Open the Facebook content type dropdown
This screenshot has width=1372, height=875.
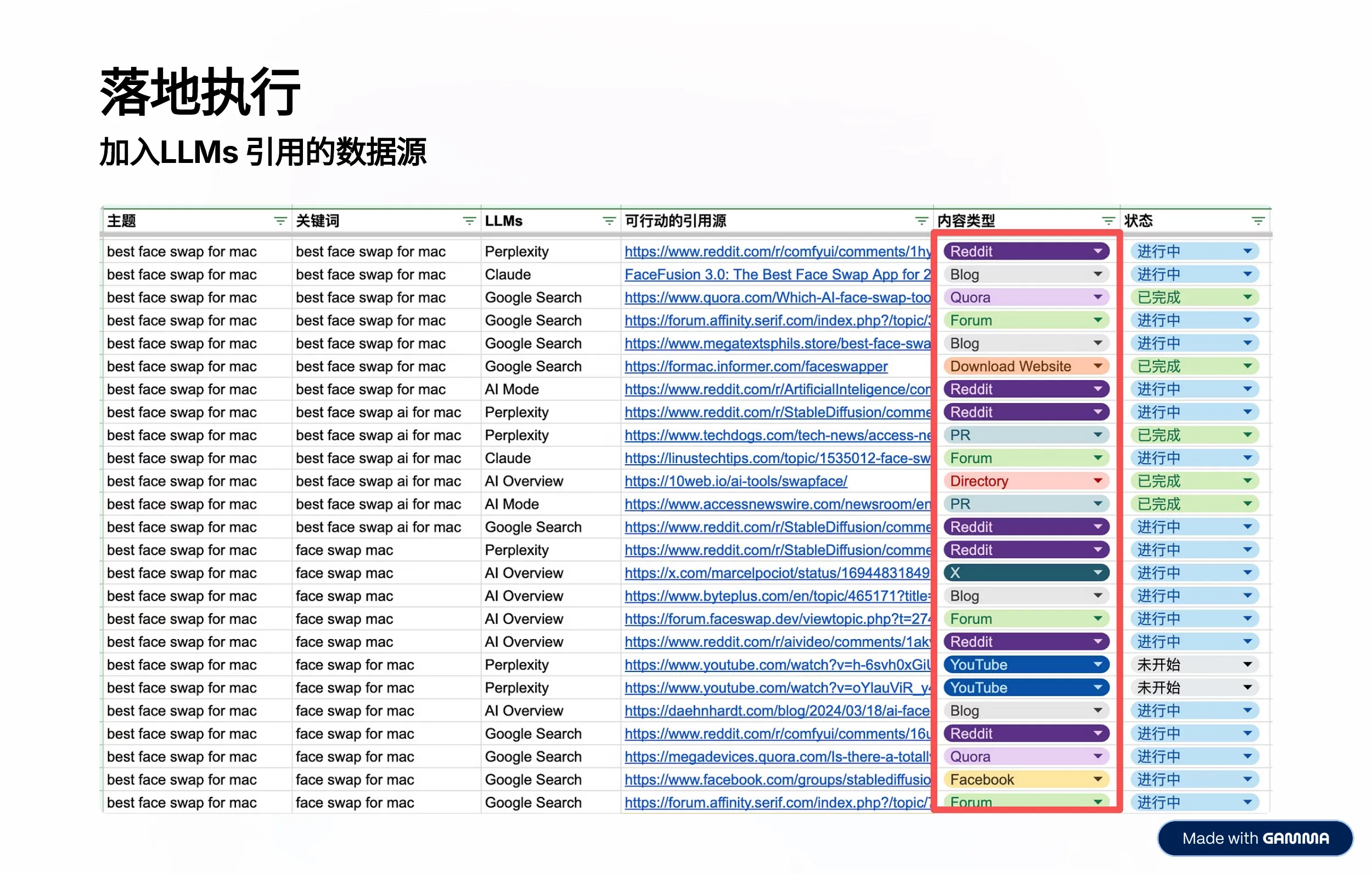click(x=1099, y=780)
